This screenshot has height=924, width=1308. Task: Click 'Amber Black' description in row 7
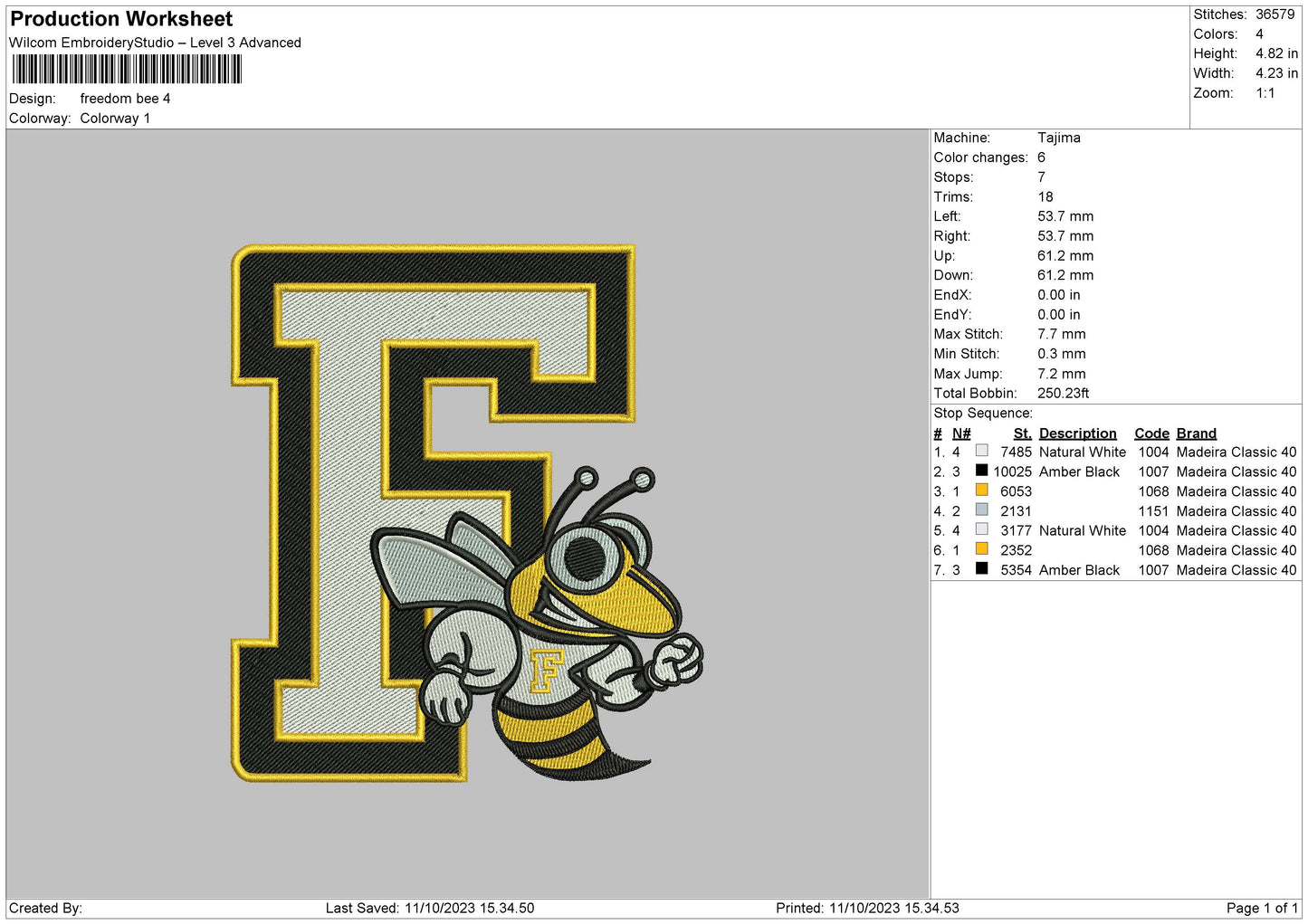[x=1079, y=570]
